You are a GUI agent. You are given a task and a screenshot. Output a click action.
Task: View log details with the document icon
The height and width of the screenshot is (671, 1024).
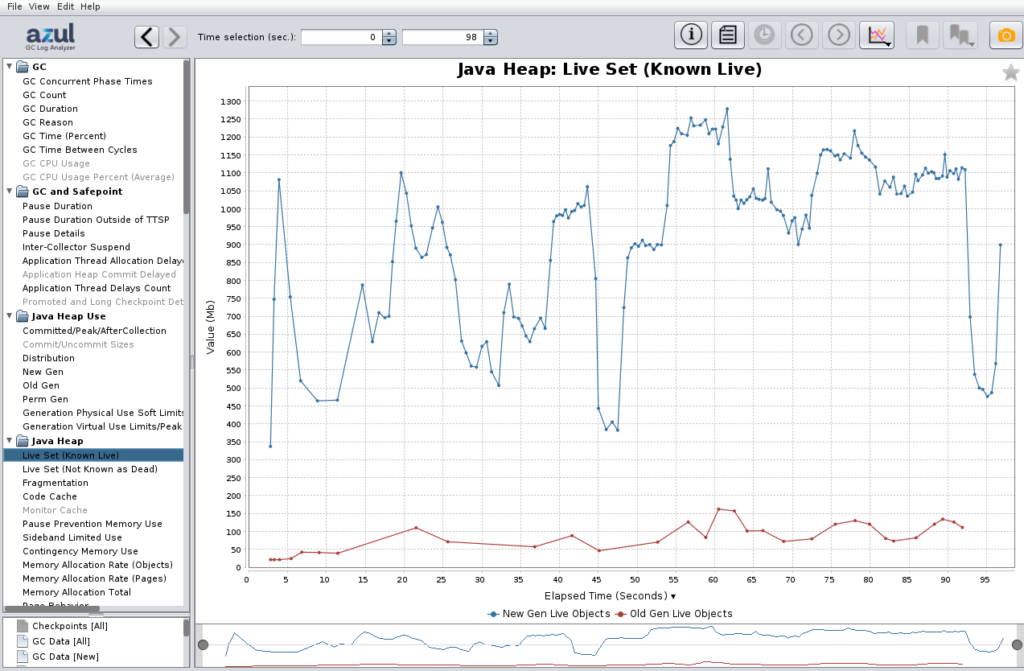coord(727,34)
